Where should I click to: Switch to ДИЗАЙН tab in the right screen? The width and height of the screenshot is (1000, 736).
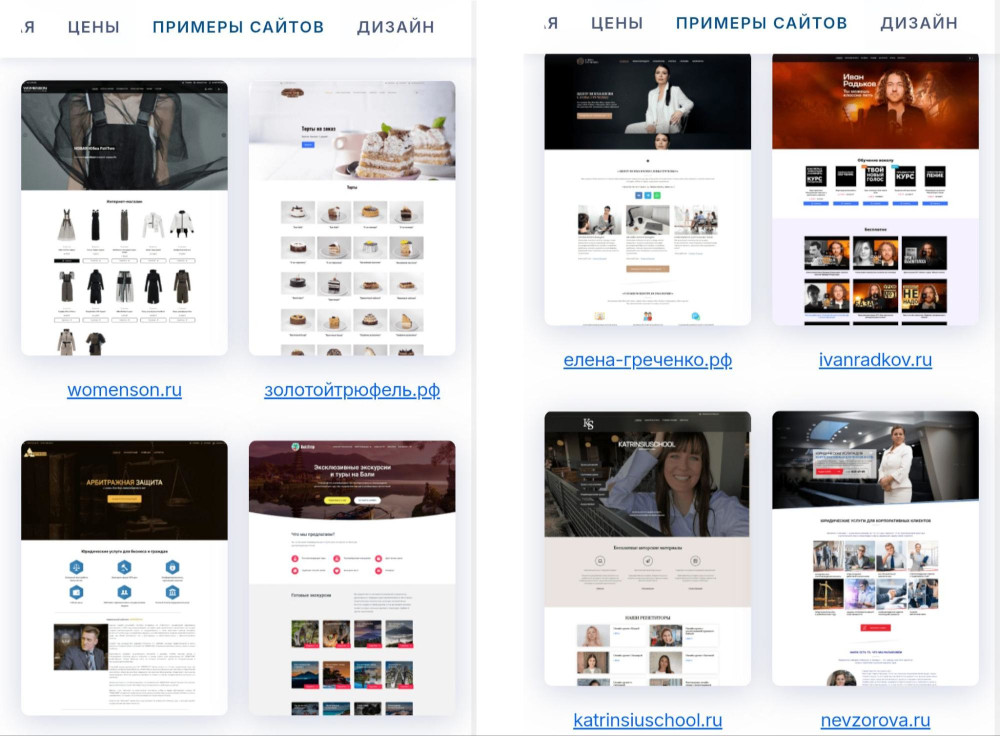point(919,23)
